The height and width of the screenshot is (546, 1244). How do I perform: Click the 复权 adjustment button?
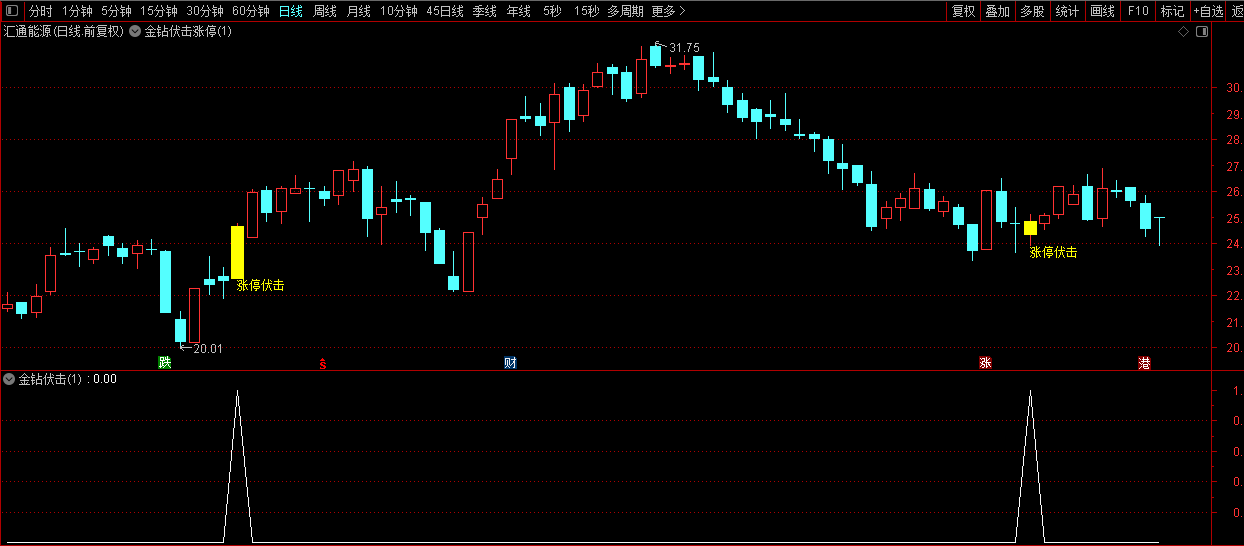pyautogui.click(x=963, y=11)
